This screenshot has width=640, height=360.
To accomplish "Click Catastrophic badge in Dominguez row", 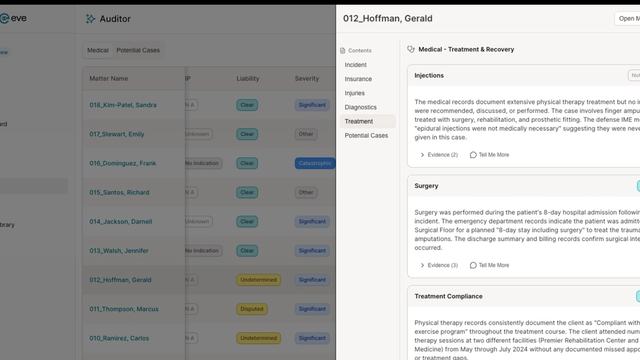I will click(x=315, y=163).
